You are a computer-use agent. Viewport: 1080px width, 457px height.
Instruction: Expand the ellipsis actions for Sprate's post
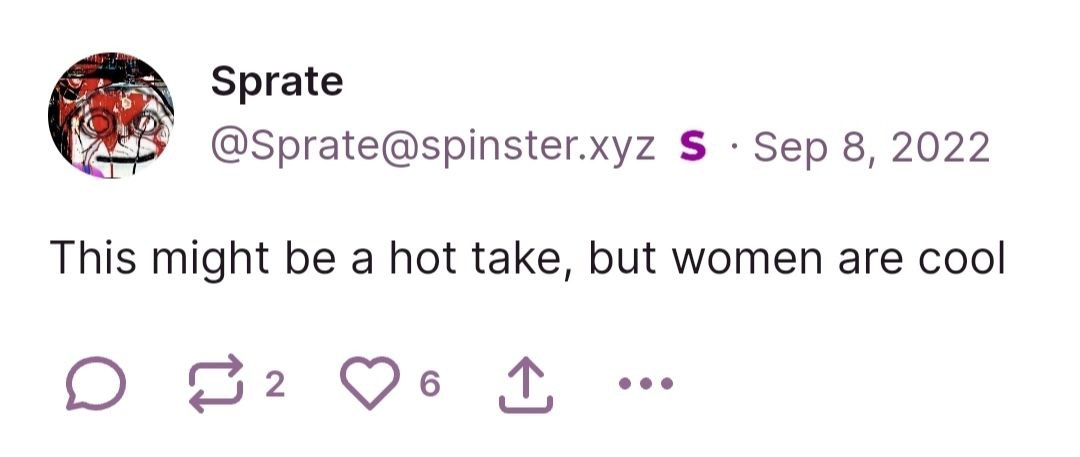pyautogui.click(x=645, y=383)
